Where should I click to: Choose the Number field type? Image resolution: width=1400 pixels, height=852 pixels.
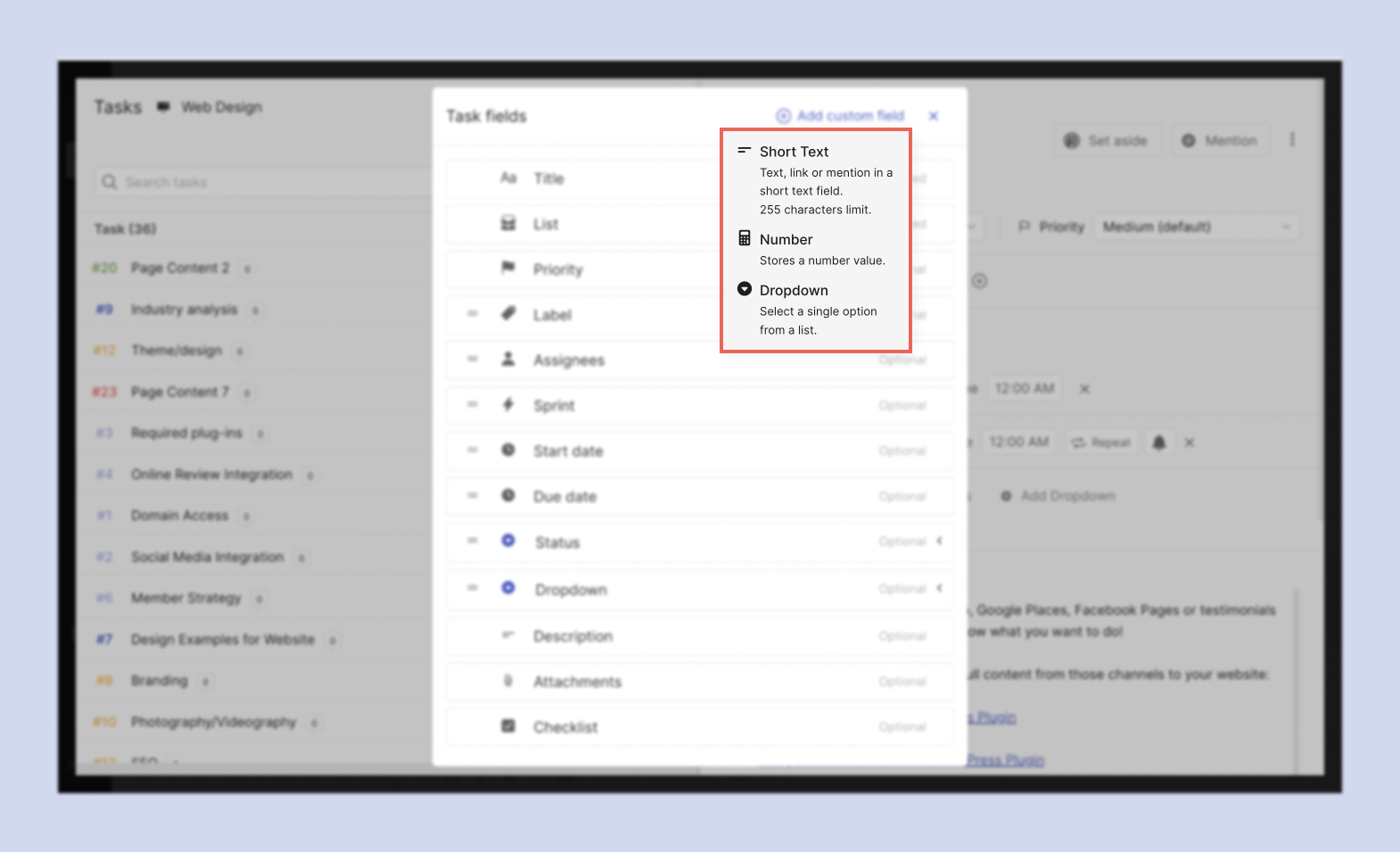pyautogui.click(x=786, y=240)
